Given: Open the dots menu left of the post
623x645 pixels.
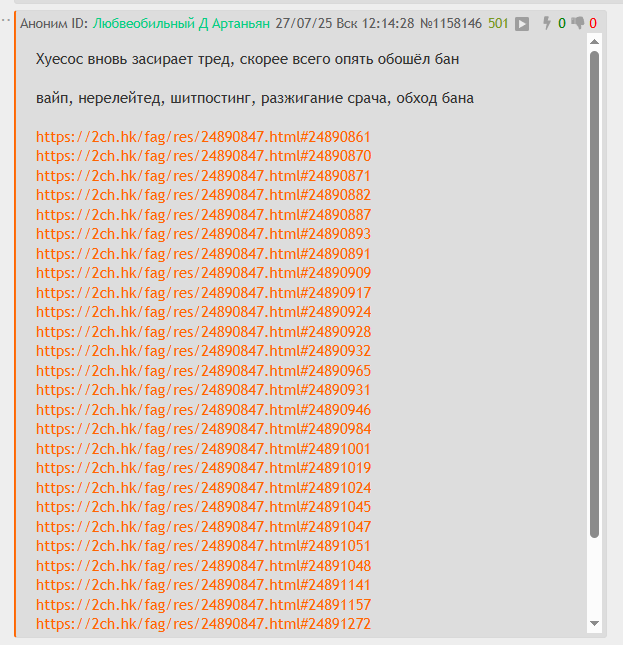Looking at the screenshot, I should [5, 19].
